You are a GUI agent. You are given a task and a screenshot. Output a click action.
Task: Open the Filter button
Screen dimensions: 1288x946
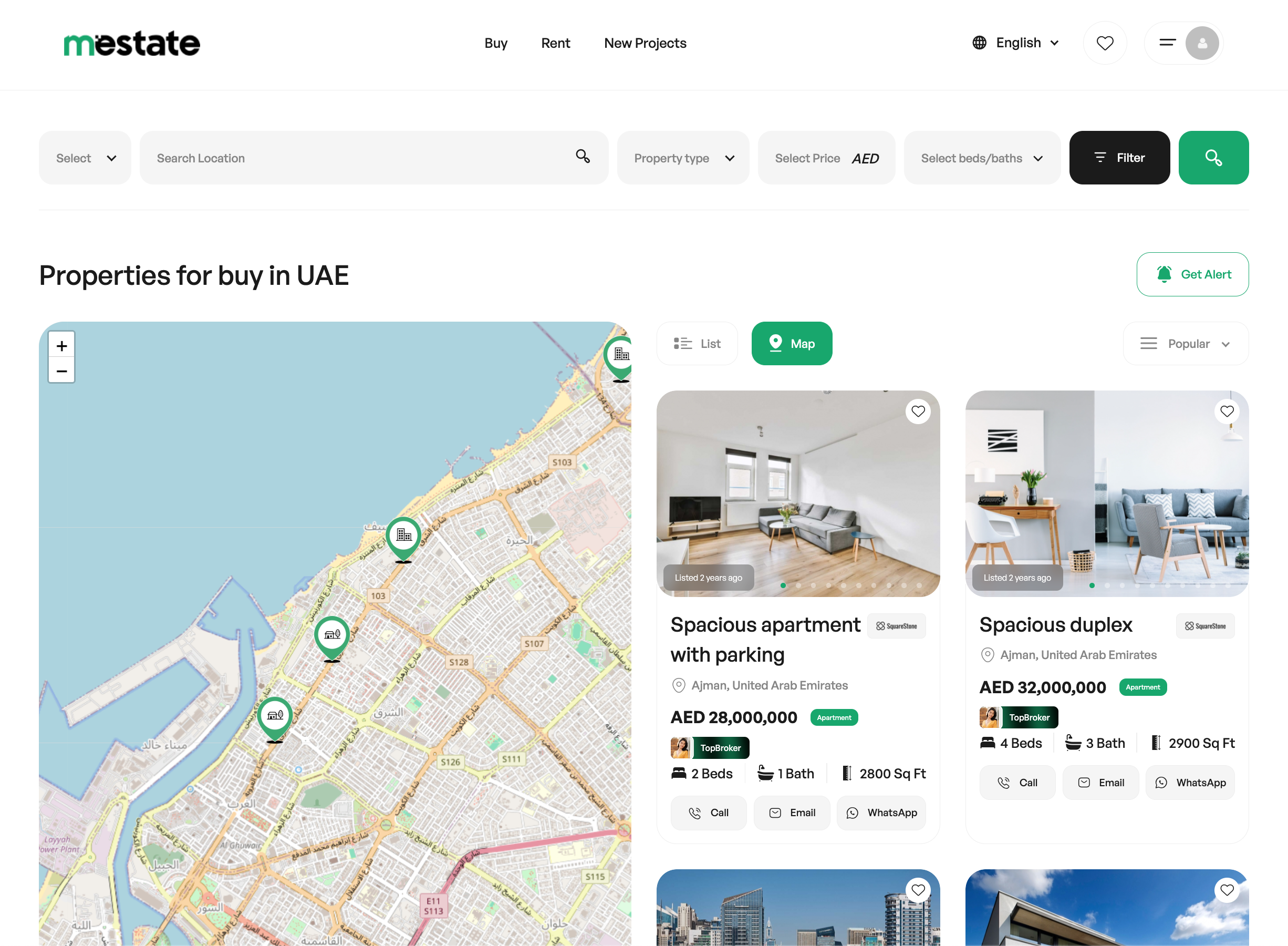(x=1119, y=158)
